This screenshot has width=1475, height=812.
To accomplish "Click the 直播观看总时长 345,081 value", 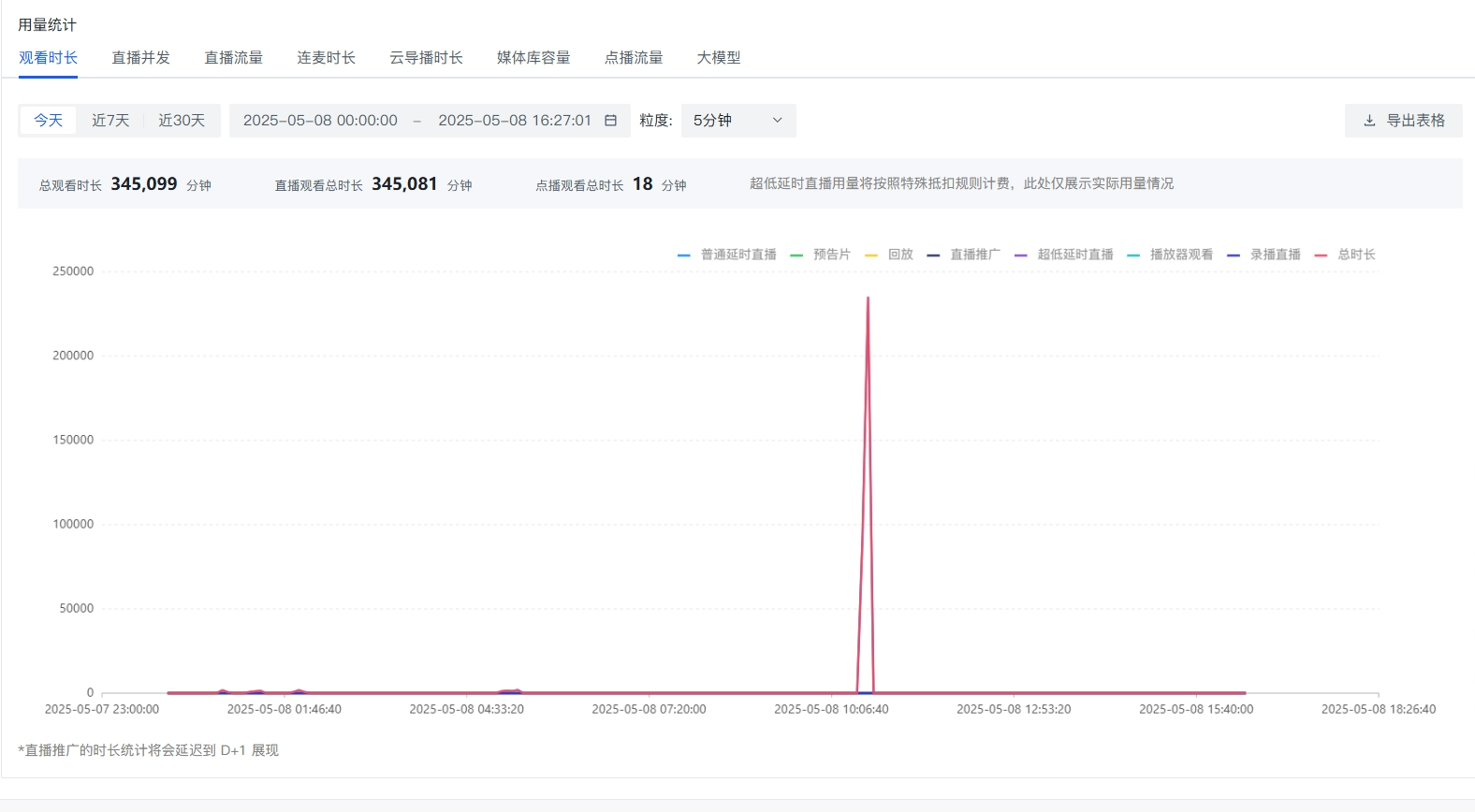I will tap(404, 184).
